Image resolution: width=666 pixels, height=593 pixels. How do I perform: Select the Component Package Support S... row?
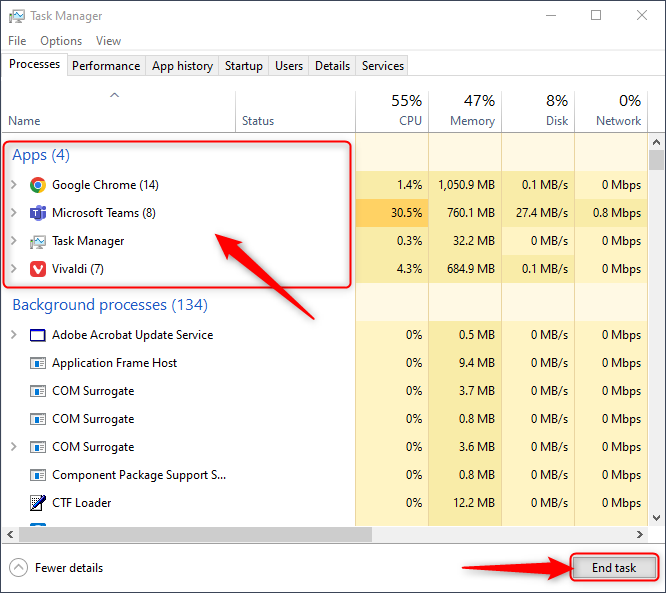pyautogui.click(x=325, y=475)
